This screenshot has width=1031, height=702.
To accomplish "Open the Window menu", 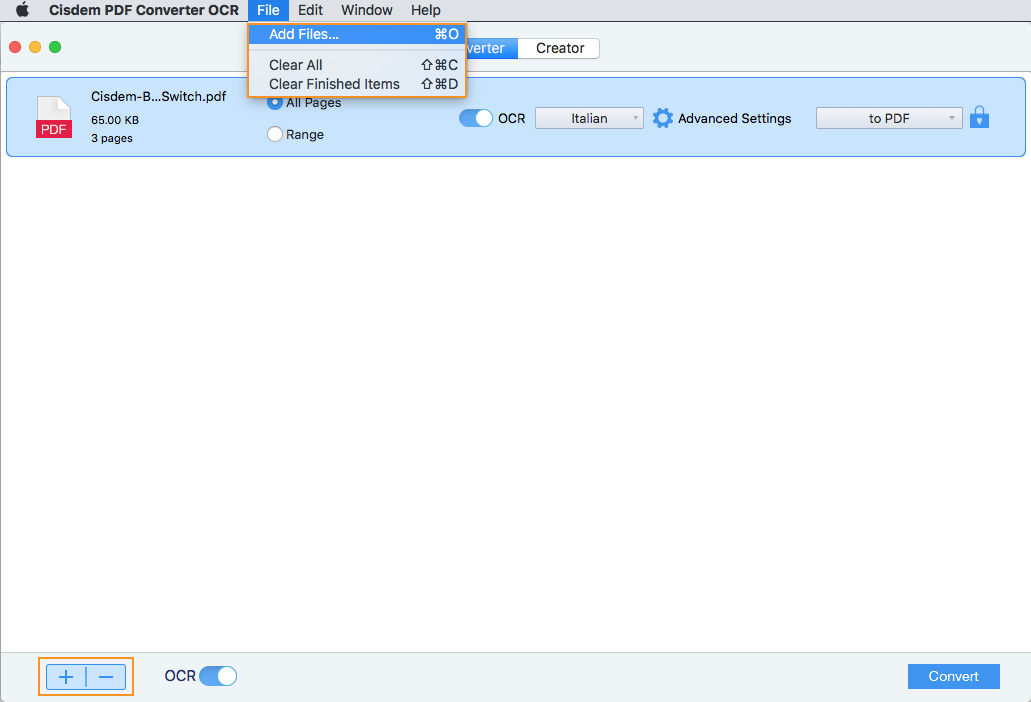I will pyautogui.click(x=367, y=10).
